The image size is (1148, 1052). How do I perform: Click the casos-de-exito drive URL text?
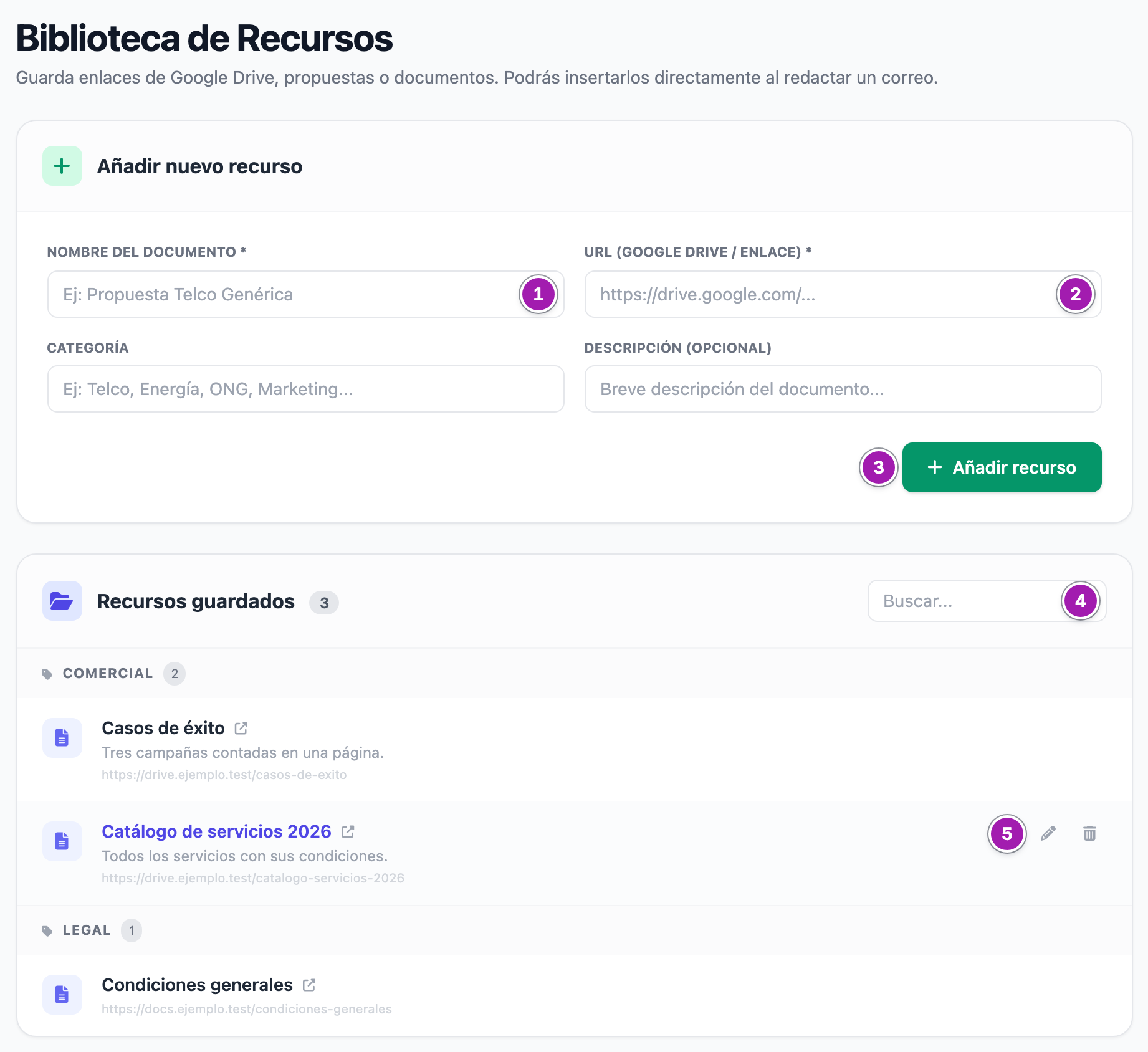pyautogui.click(x=224, y=775)
